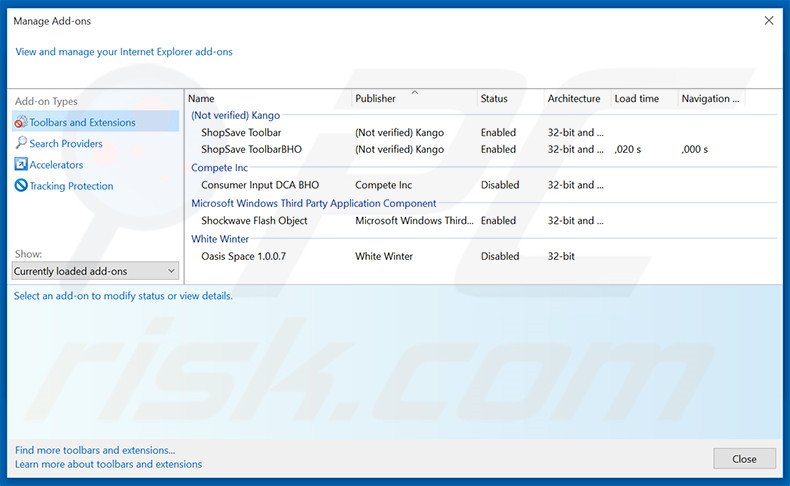Click Microsoft Windows Third... publisher cell
Image resolution: width=790 pixels, height=486 pixels.
(x=414, y=221)
